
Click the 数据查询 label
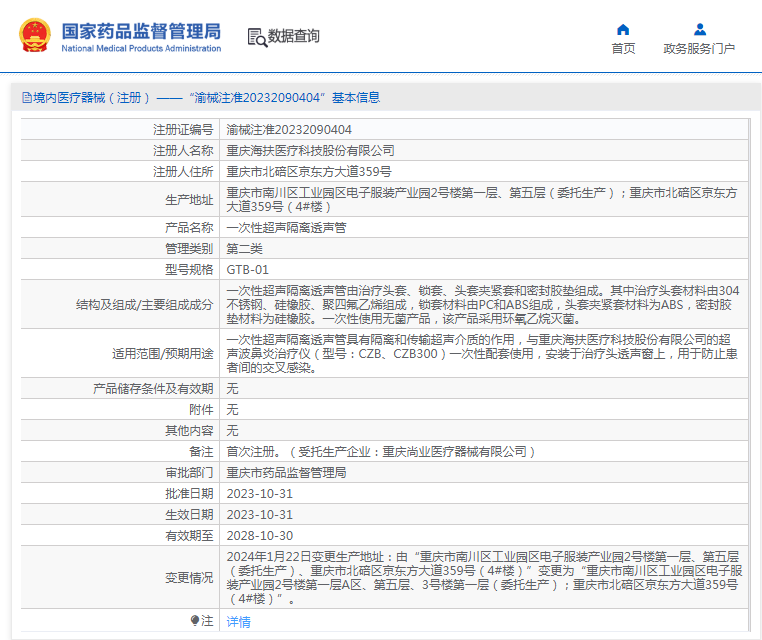[294, 36]
